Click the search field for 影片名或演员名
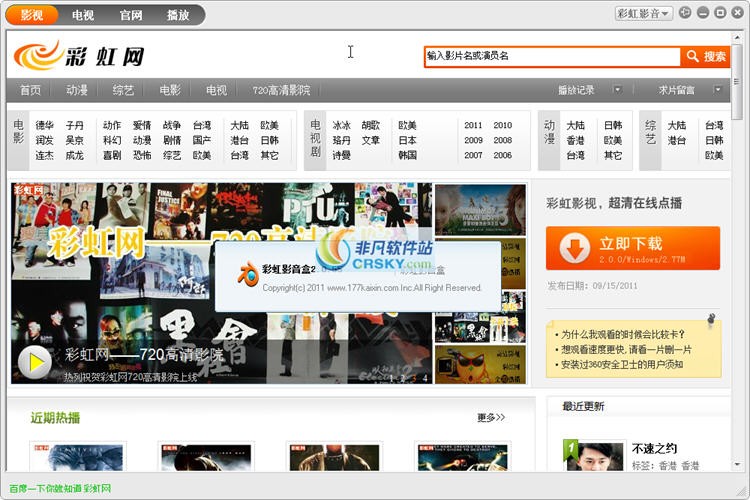Viewport: 750px width, 500px height. click(552, 56)
